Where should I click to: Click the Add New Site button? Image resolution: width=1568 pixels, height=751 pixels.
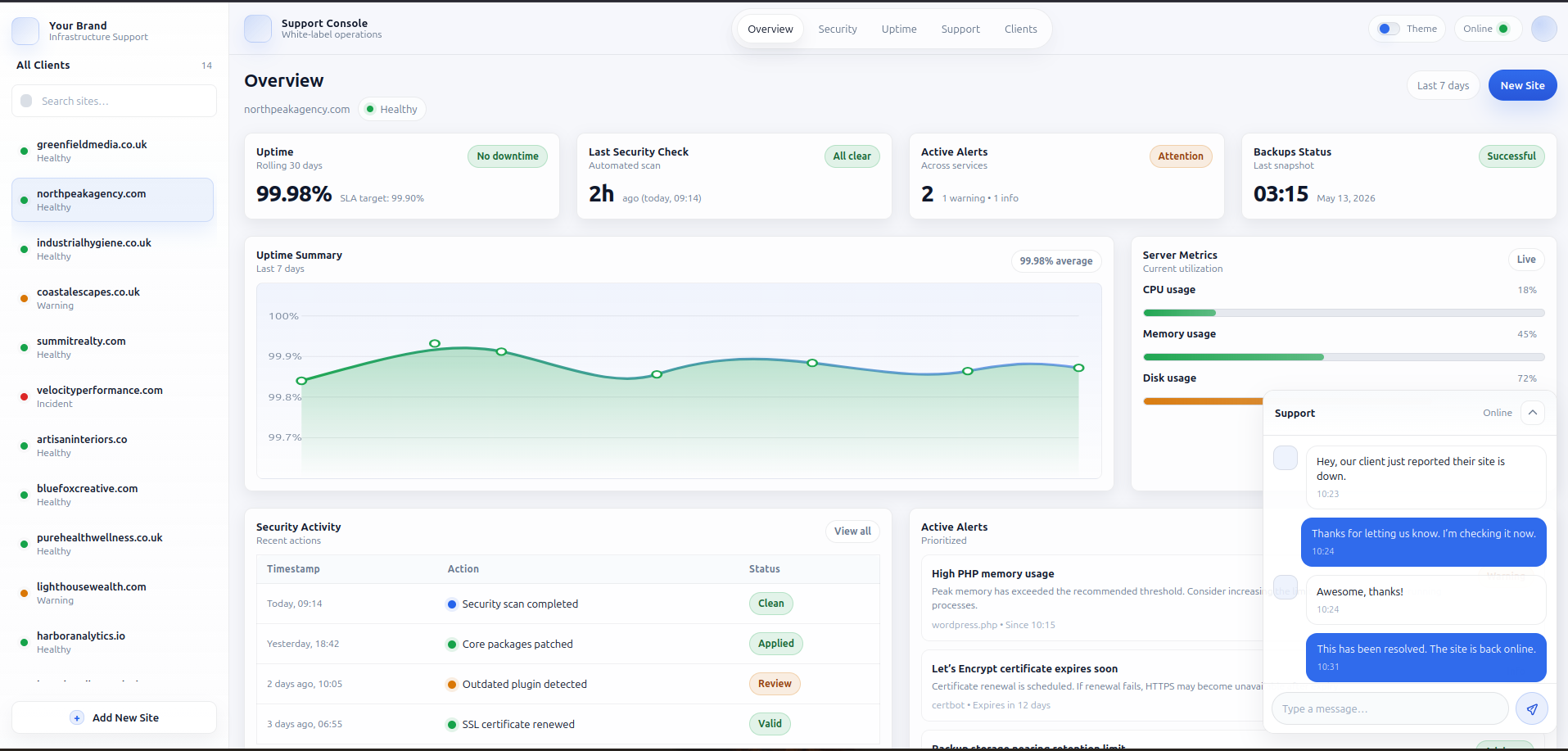(x=114, y=717)
